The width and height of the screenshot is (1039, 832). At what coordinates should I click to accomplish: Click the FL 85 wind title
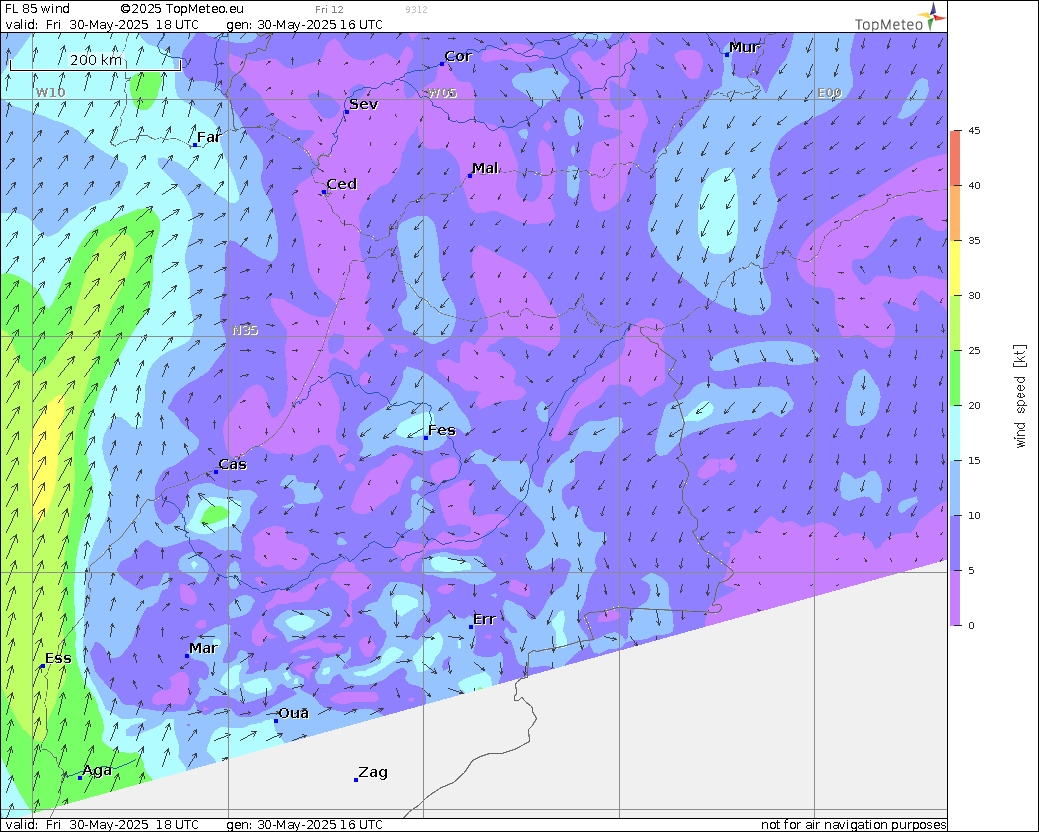pos(37,9)
